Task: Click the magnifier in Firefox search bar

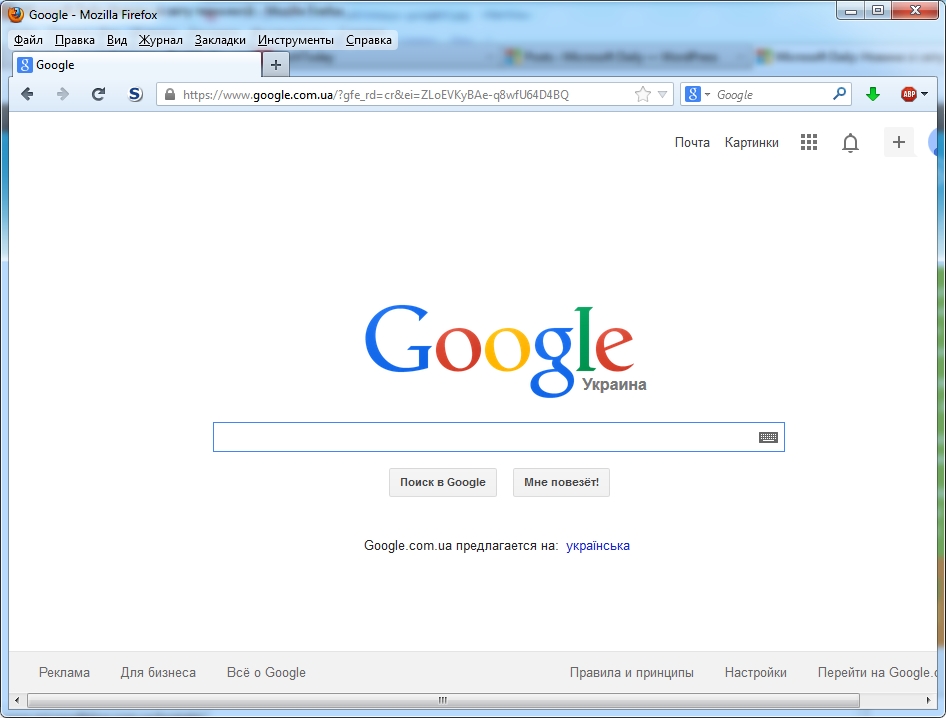Action: (x=839, y=94)
